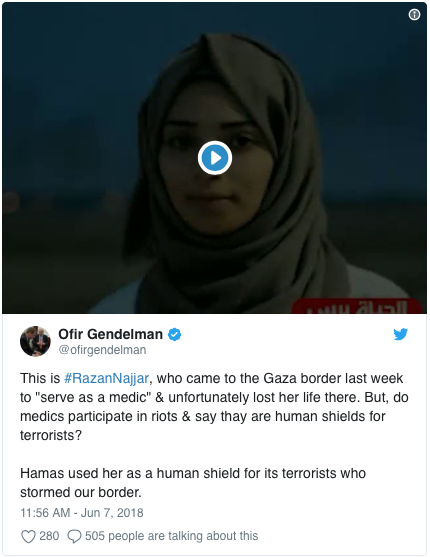Screen dimensions: 430x557
Task: Open the Ofir Gendelman display name
Action: click(110, 334)
